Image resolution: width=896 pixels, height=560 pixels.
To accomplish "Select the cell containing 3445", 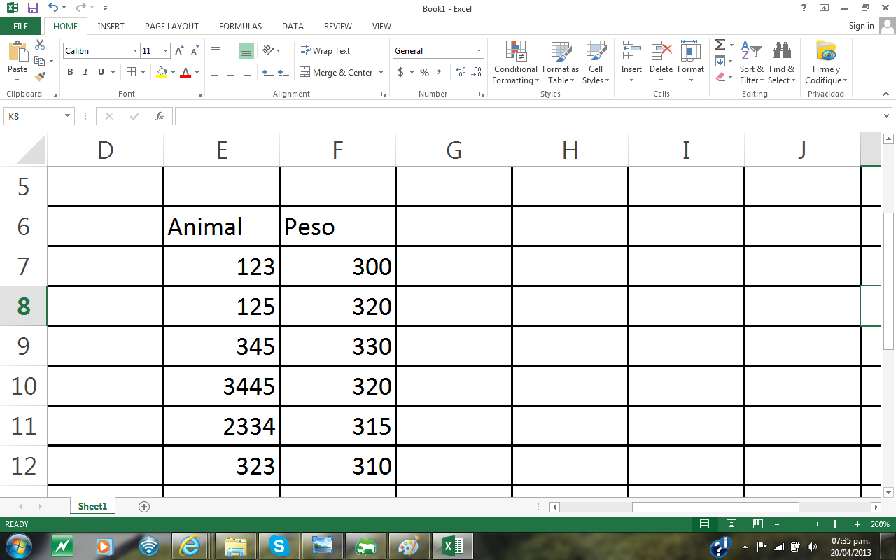I will coord(222,386).
